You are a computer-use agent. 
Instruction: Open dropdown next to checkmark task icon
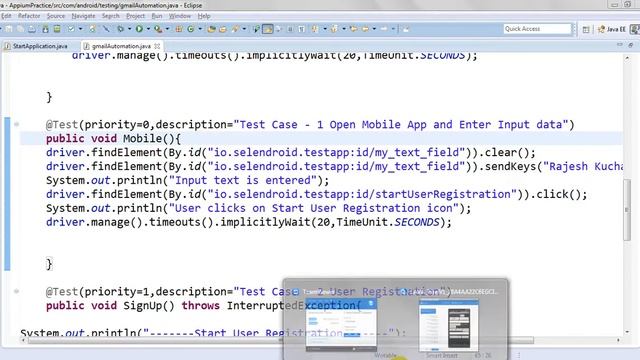80,29
